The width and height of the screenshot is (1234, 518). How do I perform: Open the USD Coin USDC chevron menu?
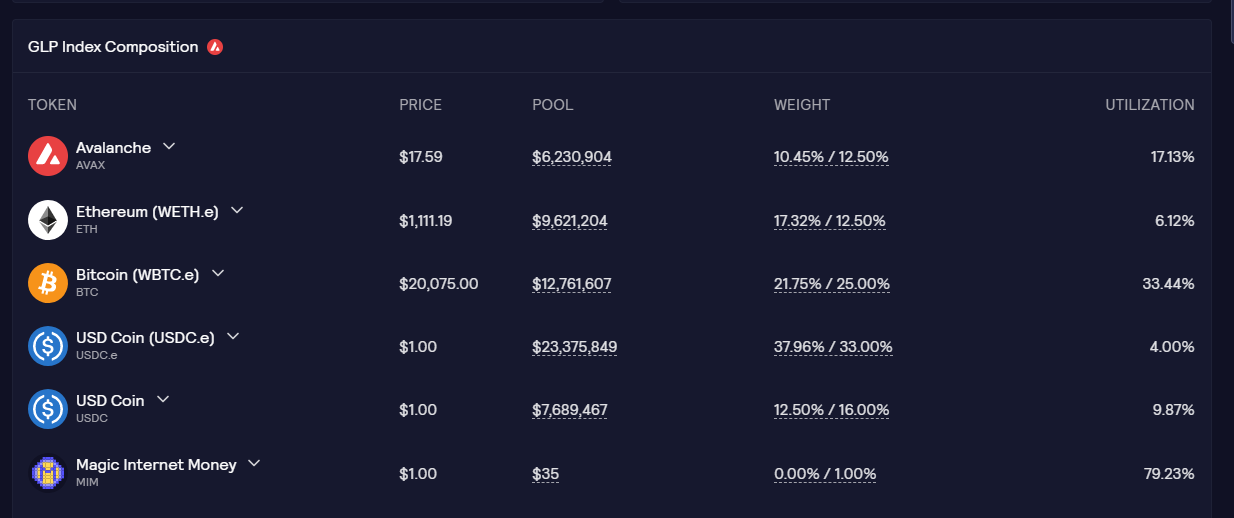click(163, 399)
